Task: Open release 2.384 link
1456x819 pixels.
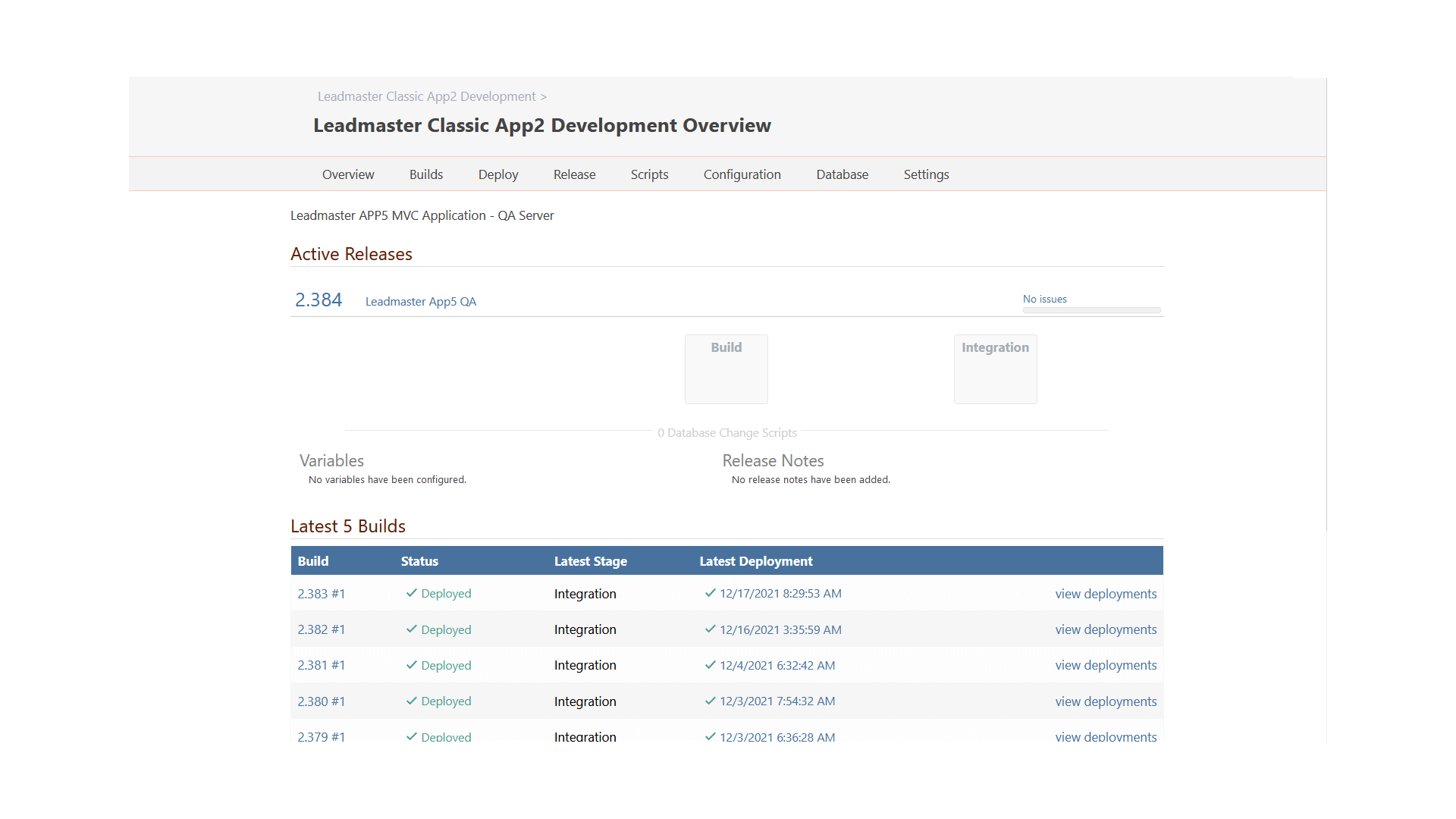Action: click(x=318, y=300)
